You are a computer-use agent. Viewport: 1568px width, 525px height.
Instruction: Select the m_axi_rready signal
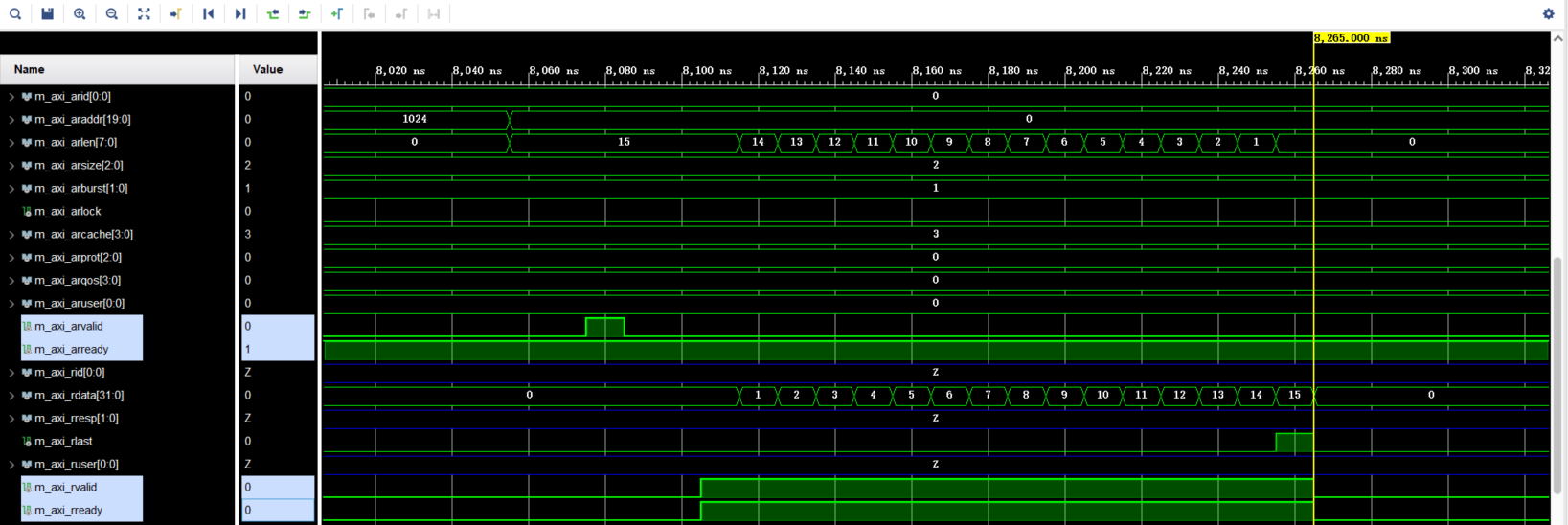[68, 511]
